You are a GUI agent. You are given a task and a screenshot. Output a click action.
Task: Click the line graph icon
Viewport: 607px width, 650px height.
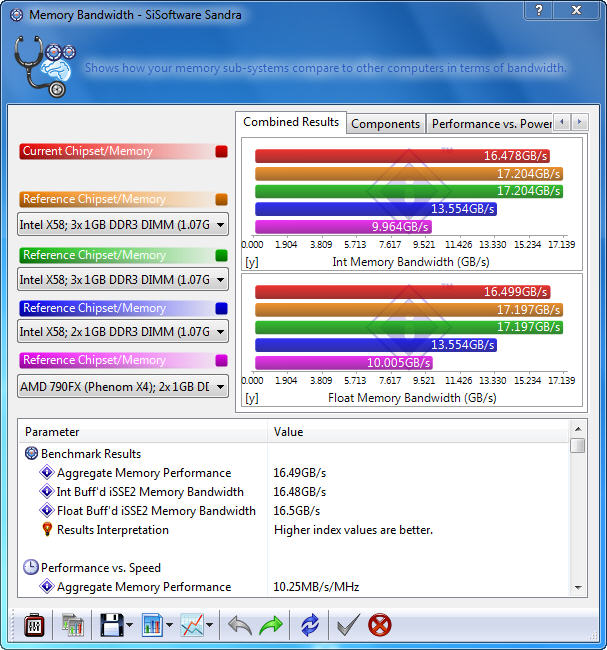coord(192,625)
